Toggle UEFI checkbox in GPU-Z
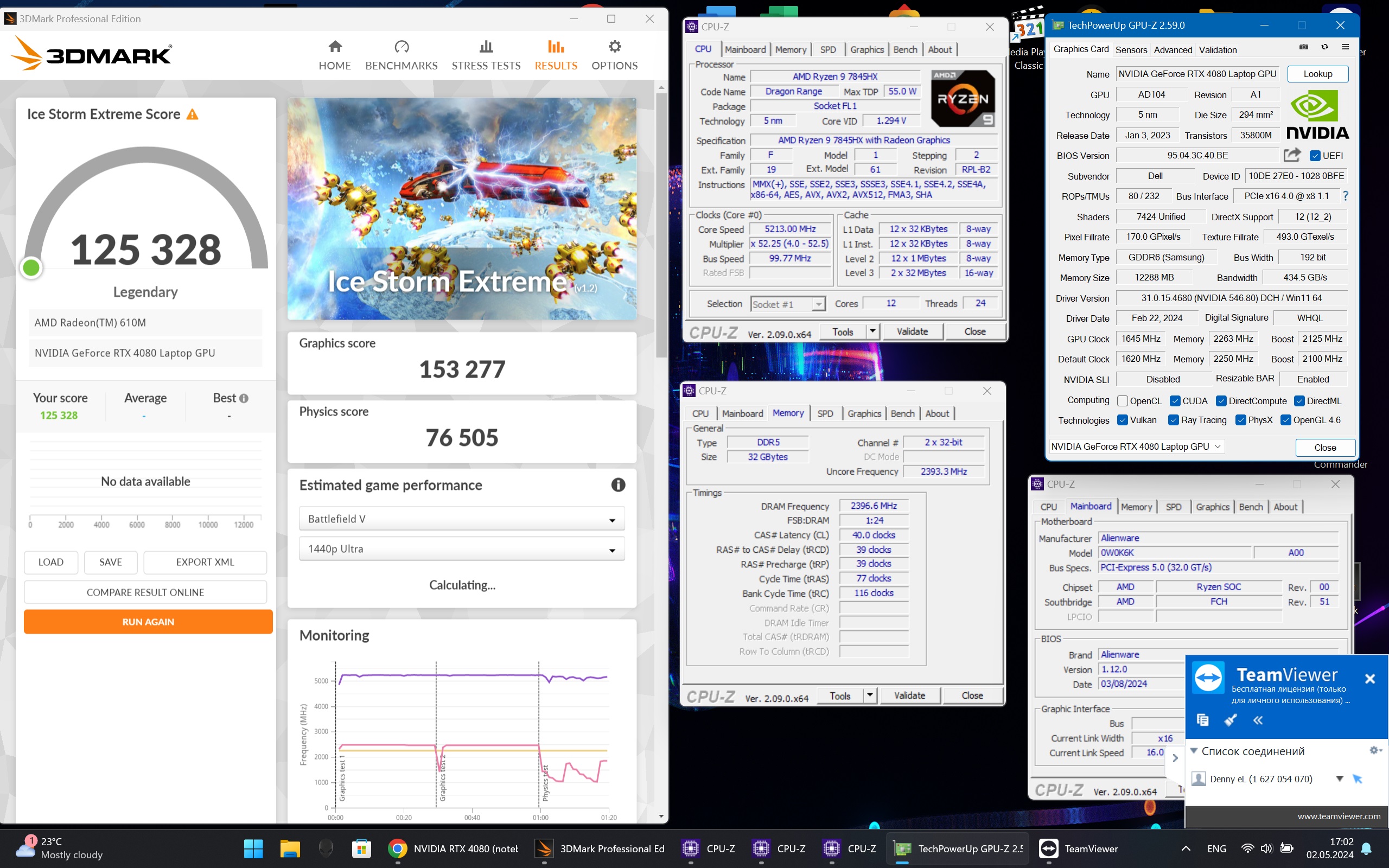 pyautogui.click(x=1315, y=156)
